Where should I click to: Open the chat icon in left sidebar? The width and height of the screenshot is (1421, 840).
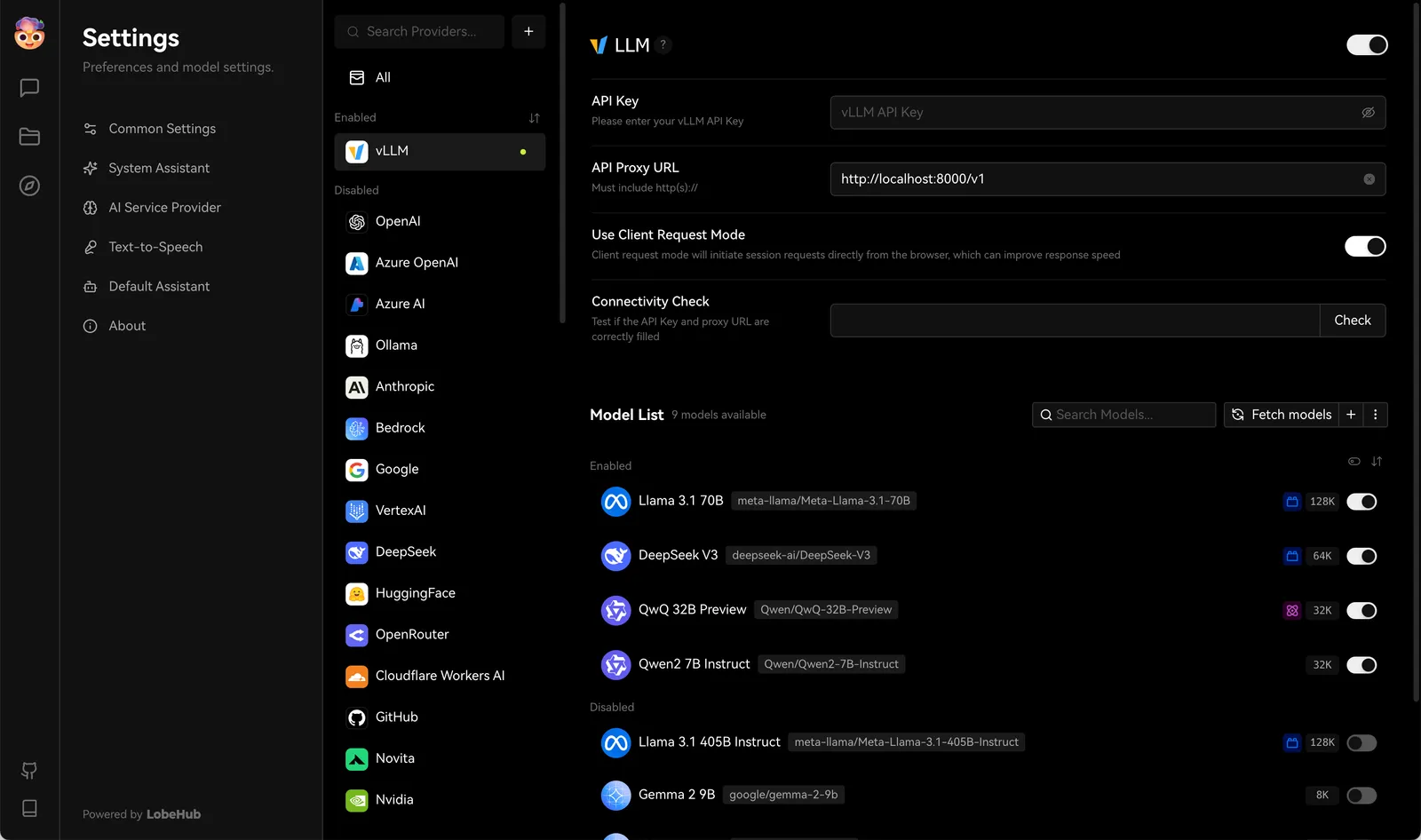29,88
